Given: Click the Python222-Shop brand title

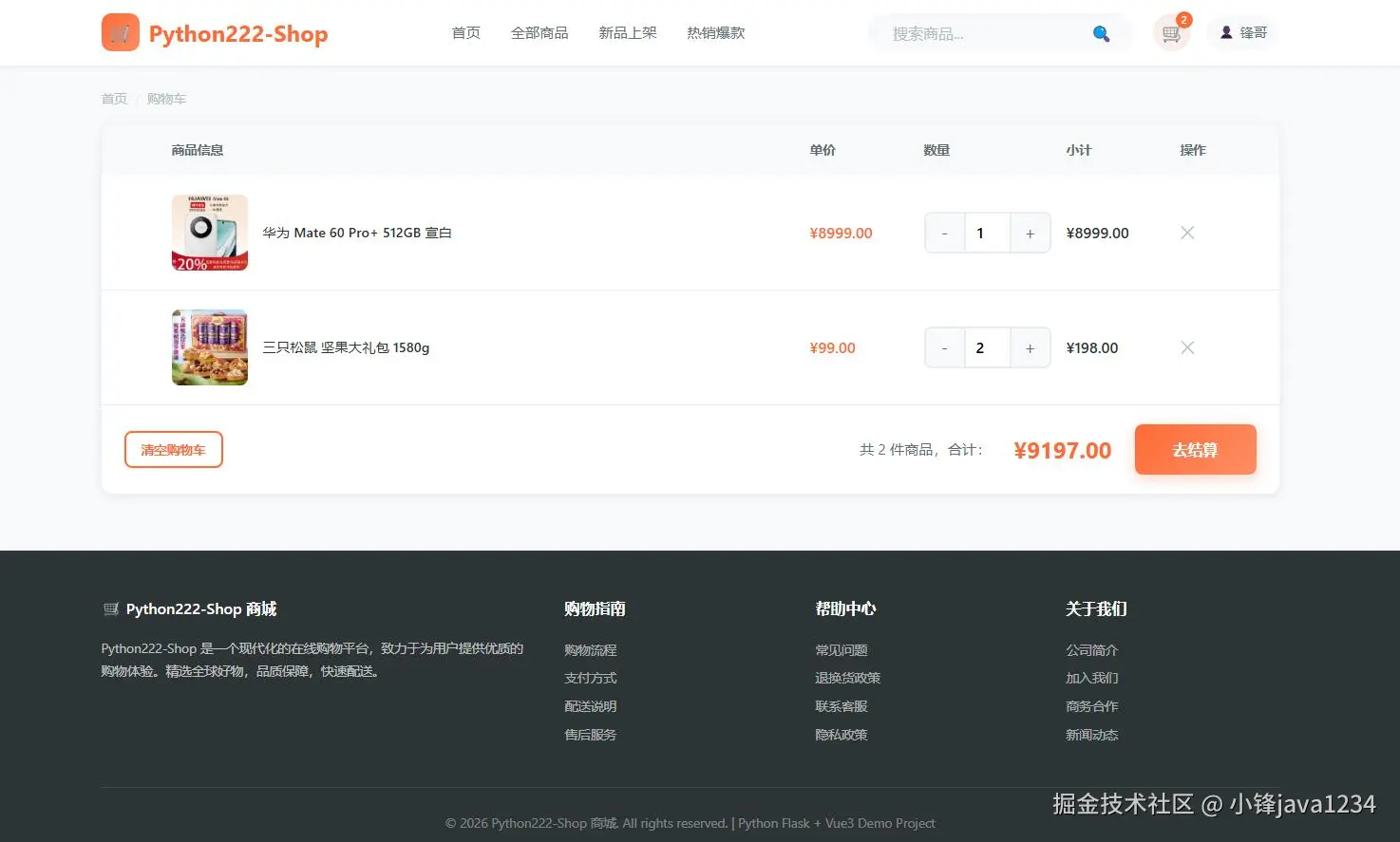Looking at the screenshot, I should click(x=238, y=34).
